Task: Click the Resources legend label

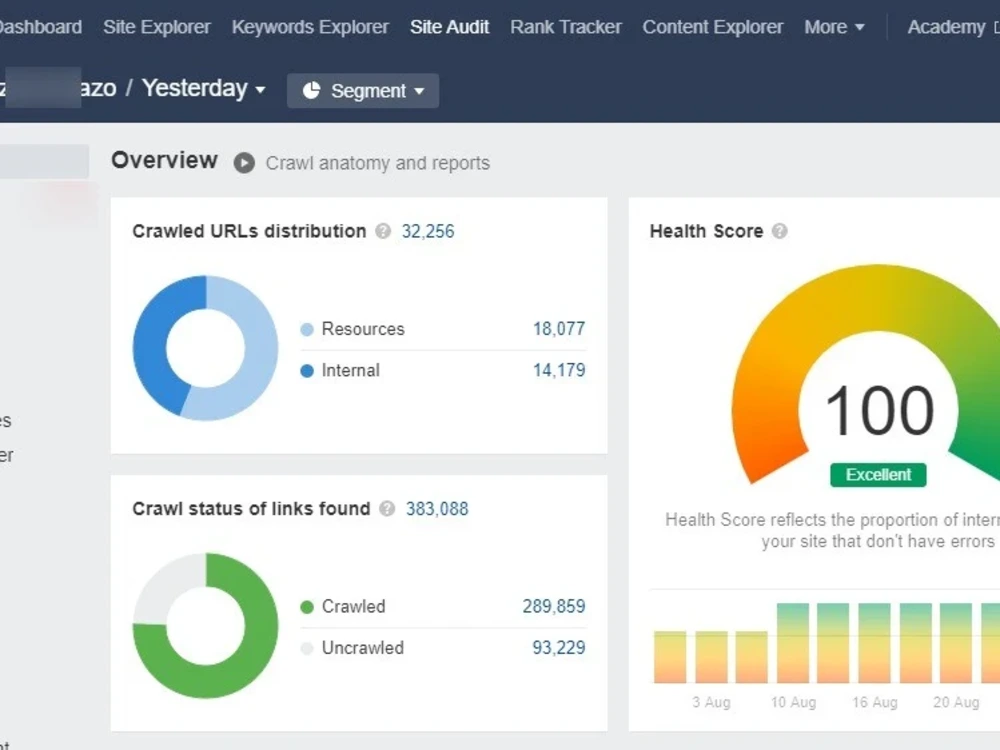Action: coord(363,329)
